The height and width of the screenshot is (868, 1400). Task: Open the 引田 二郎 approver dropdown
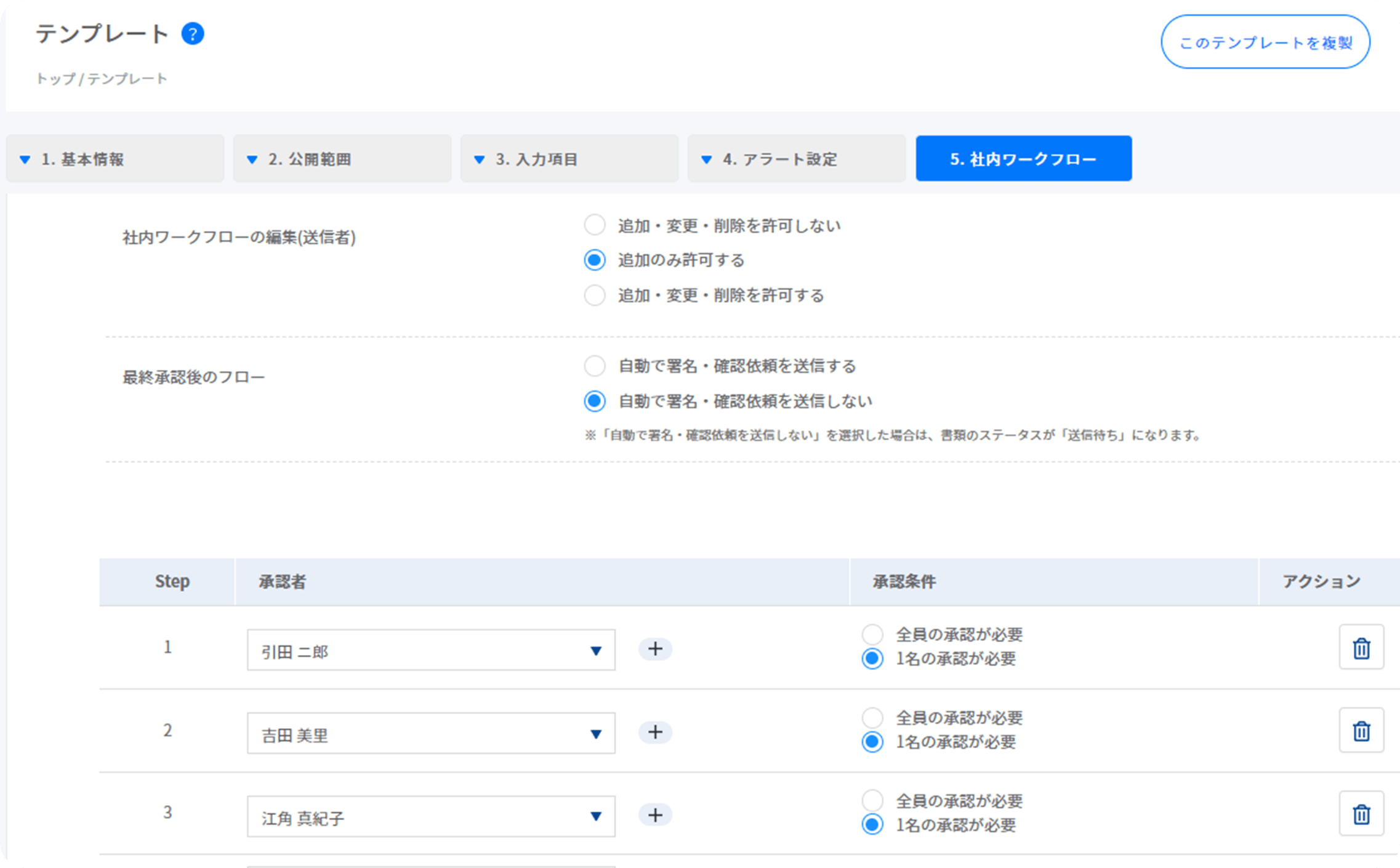(431, 650)
